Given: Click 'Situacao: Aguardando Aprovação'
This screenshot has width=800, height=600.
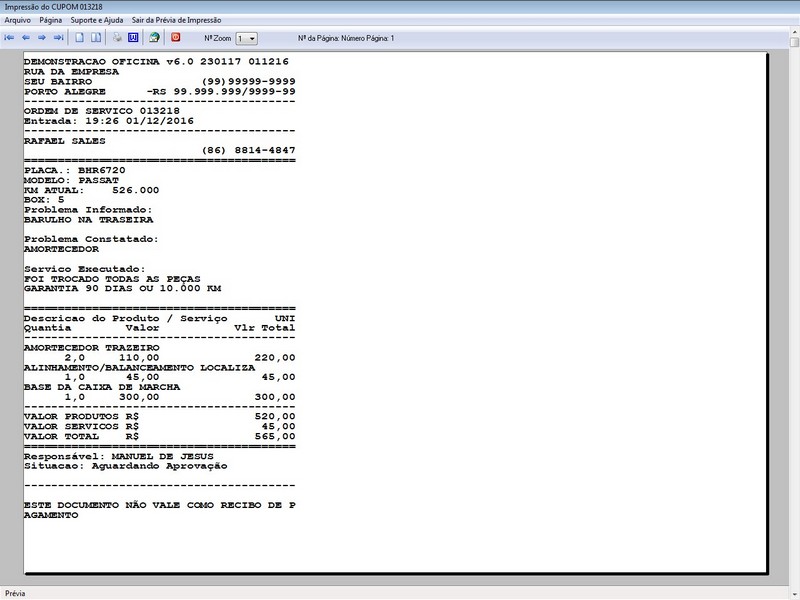Looking at the screenshot, I should point(126,466).
